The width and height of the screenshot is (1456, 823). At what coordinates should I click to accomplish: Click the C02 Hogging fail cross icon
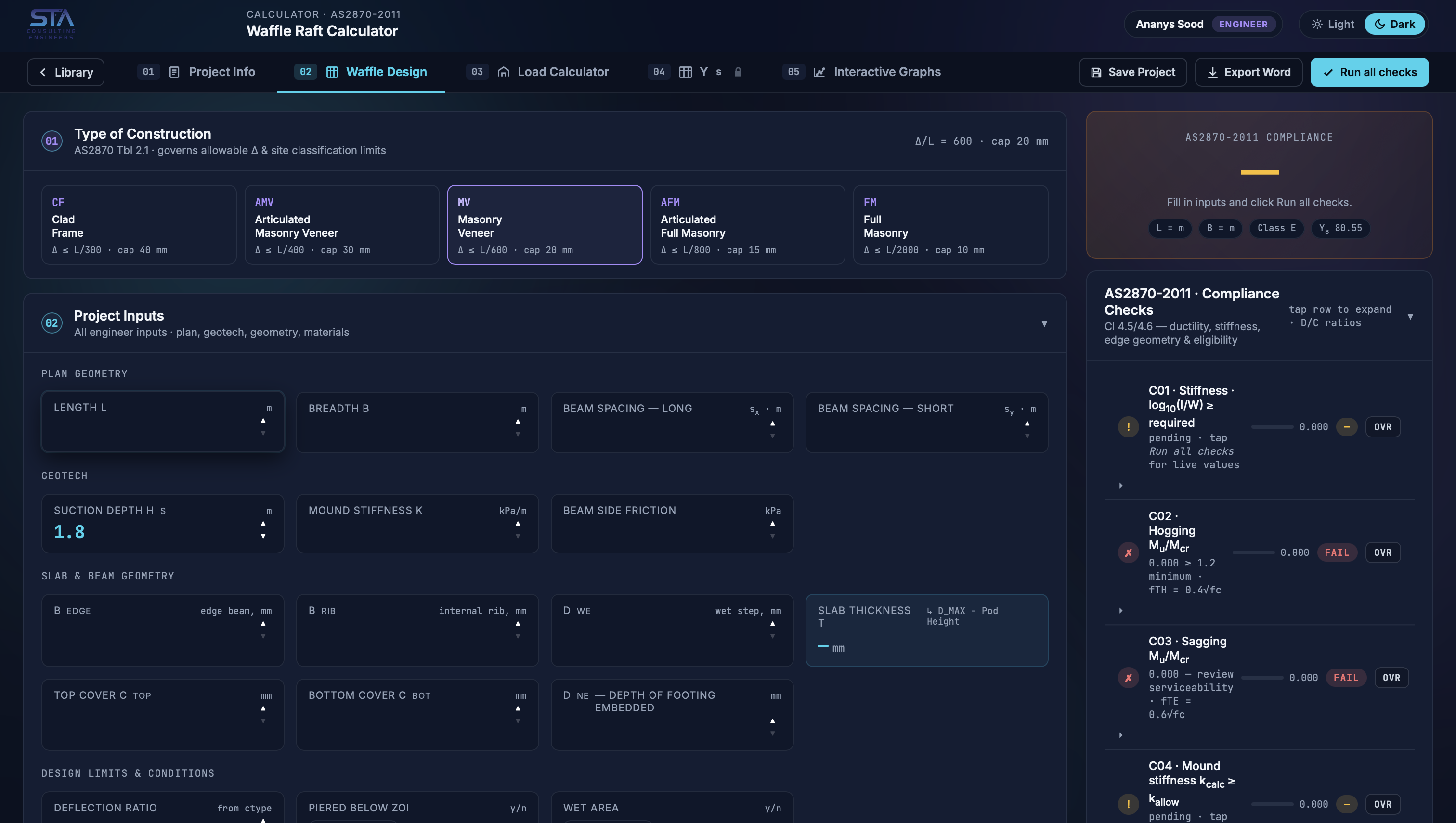[x=1128, y=553]
